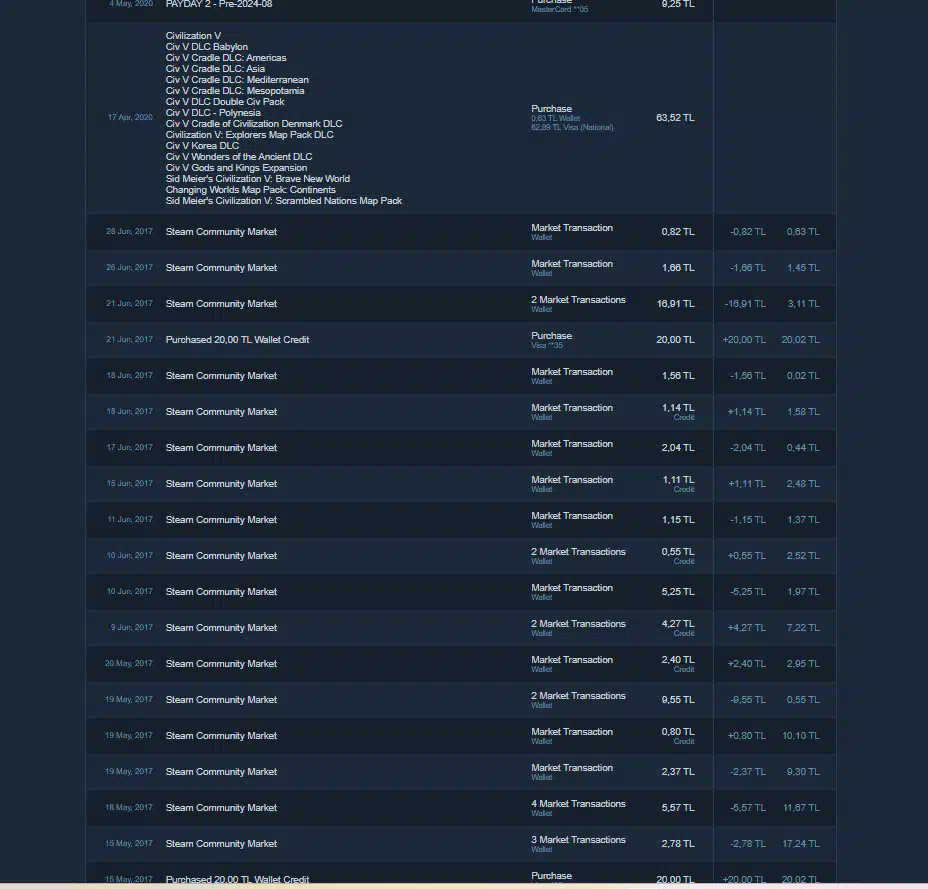
Task: Open "Purchased 20,00 TL Wallet Credit" from 21 Jun, 2017
Action: [x=237, y=340]
